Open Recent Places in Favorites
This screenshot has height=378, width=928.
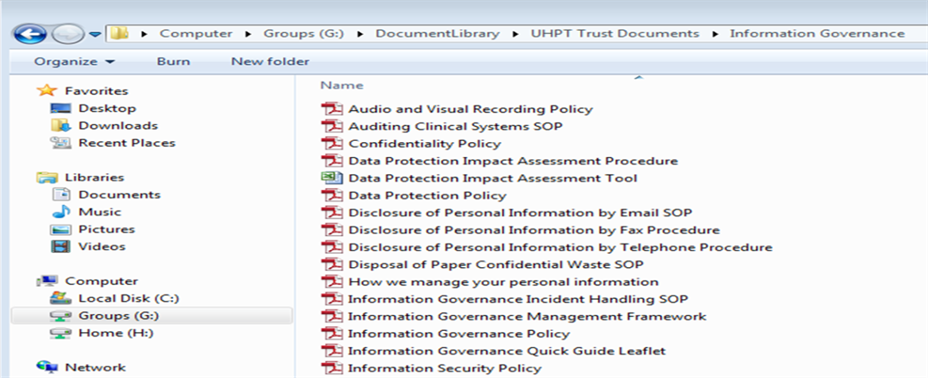pos(127,143)
